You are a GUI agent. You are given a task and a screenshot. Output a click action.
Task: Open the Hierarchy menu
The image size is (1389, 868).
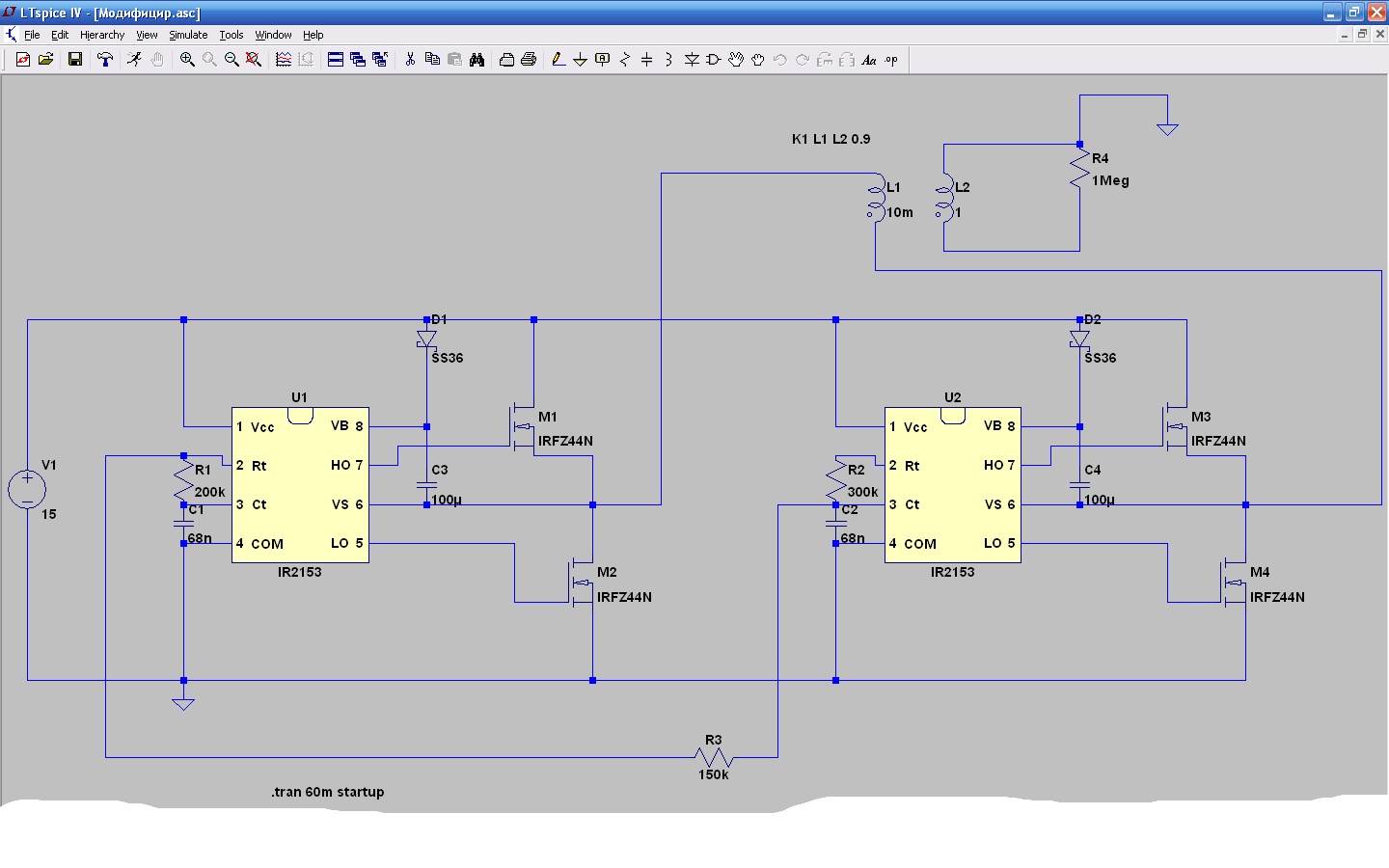[102, 35]
